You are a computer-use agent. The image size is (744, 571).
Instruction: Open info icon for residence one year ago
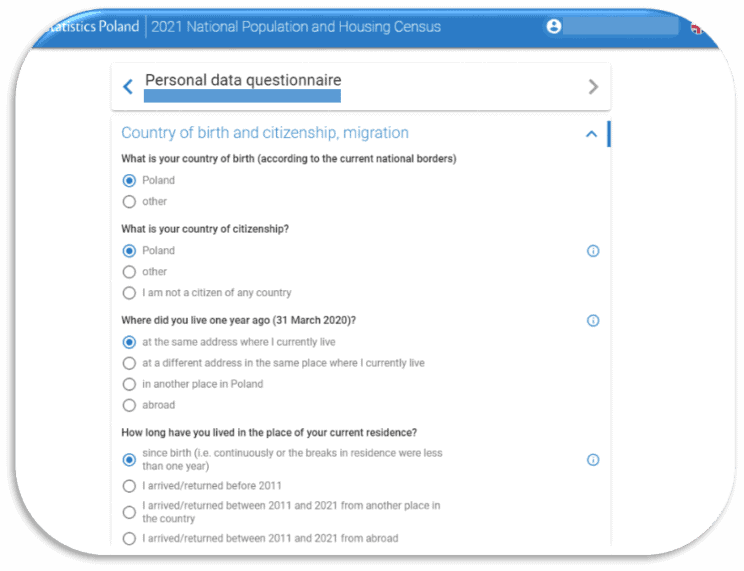[x=592, y=321]
